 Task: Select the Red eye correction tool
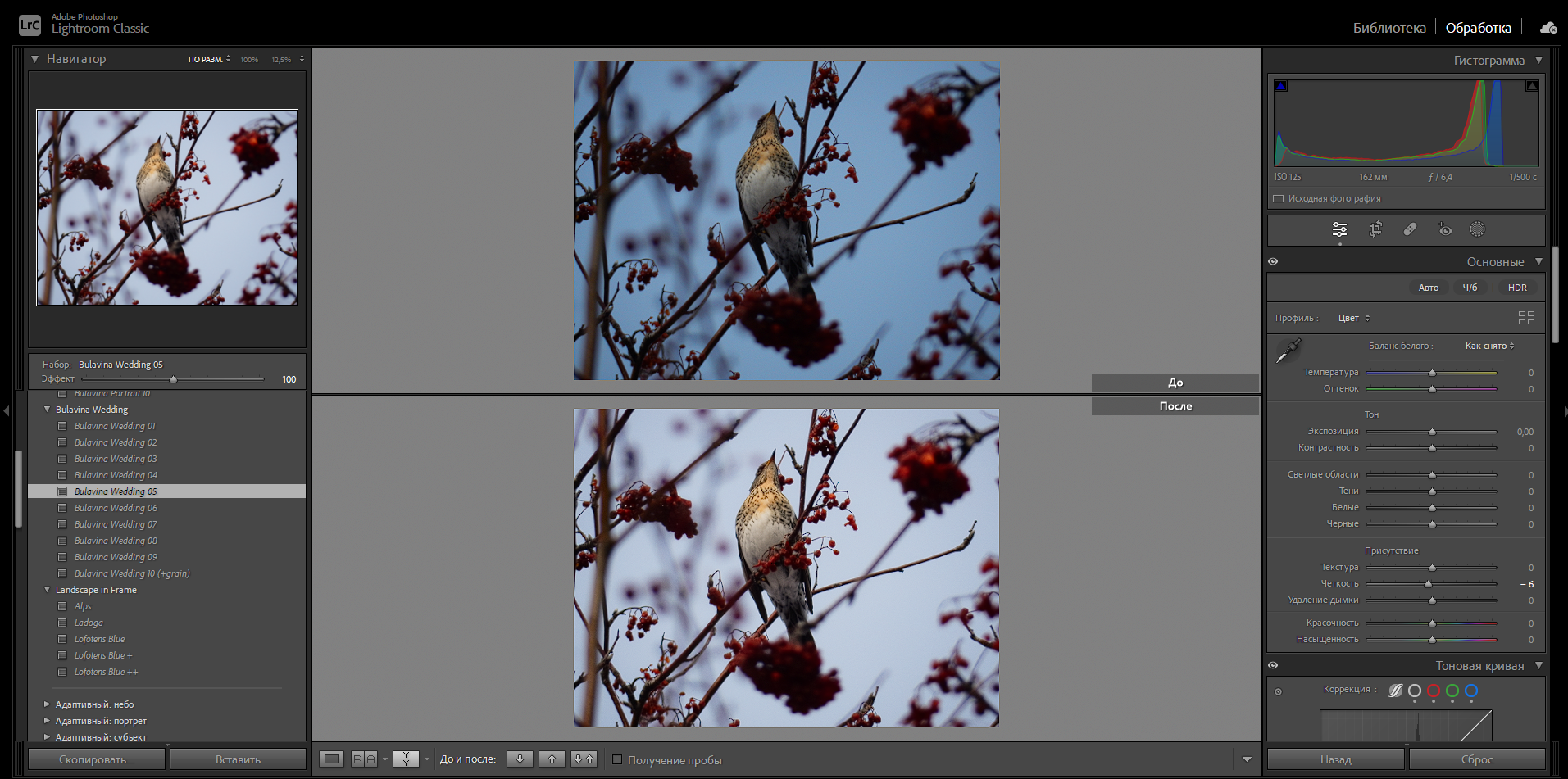coord(1445,229)
